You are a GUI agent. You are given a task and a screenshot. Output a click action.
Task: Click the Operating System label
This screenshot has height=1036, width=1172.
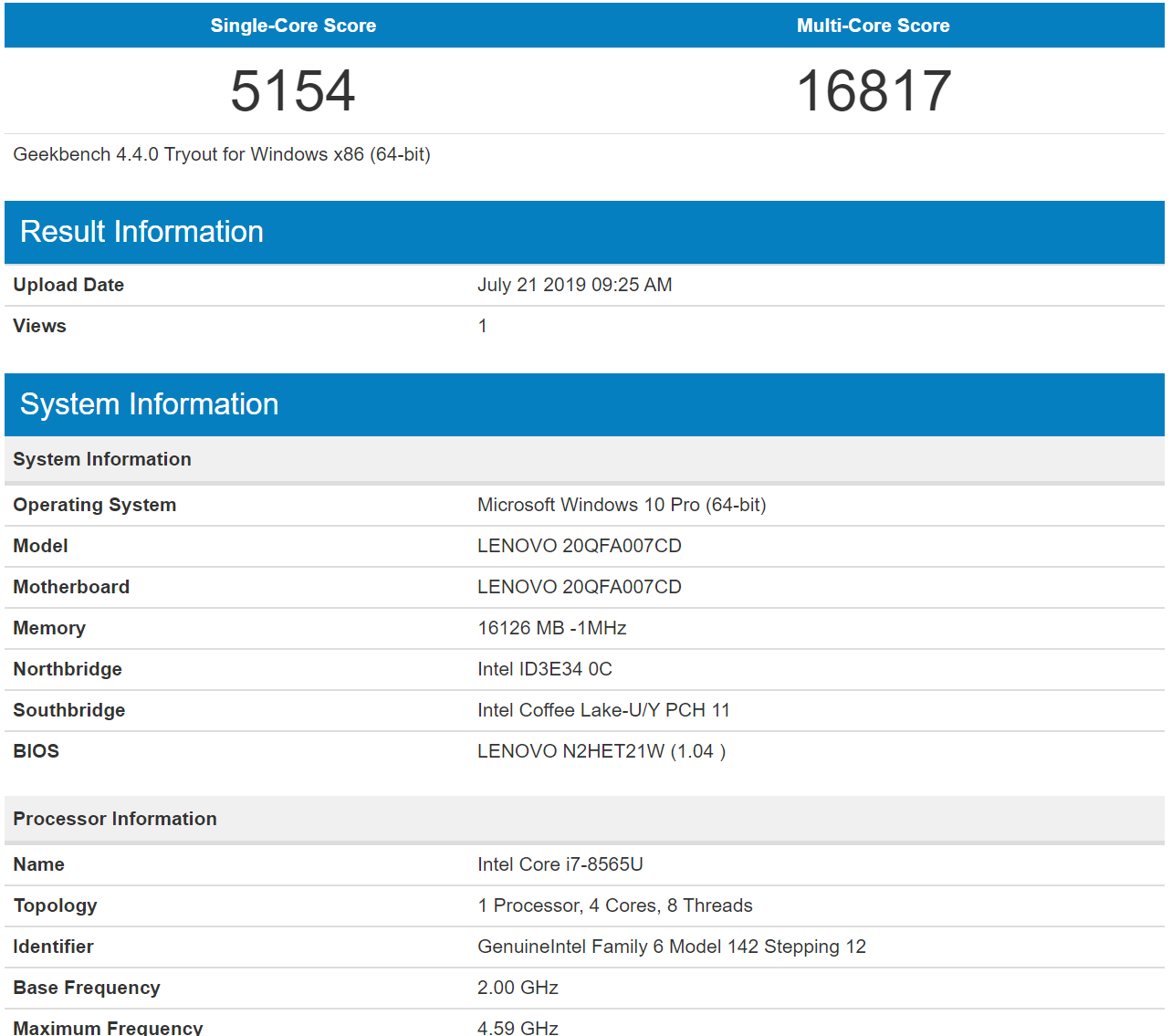(x=95, y=505)
